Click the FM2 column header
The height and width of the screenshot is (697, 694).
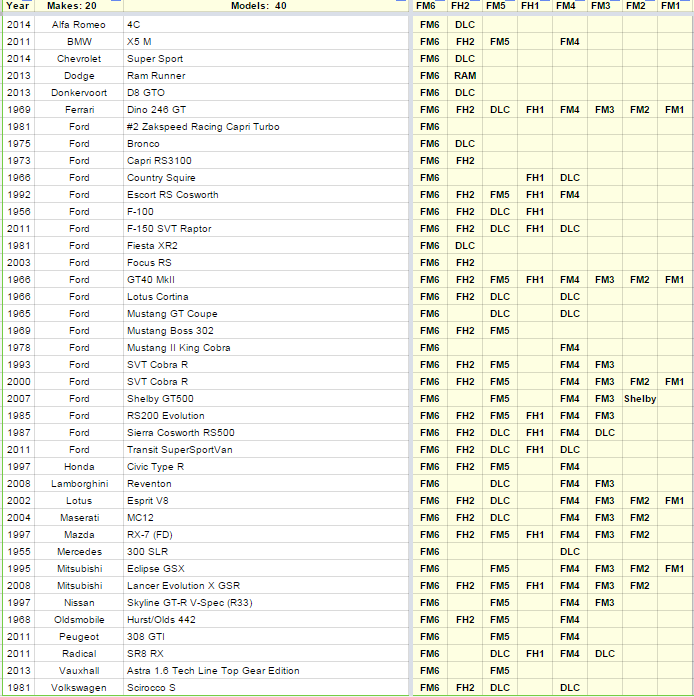[x=640, y=6]
